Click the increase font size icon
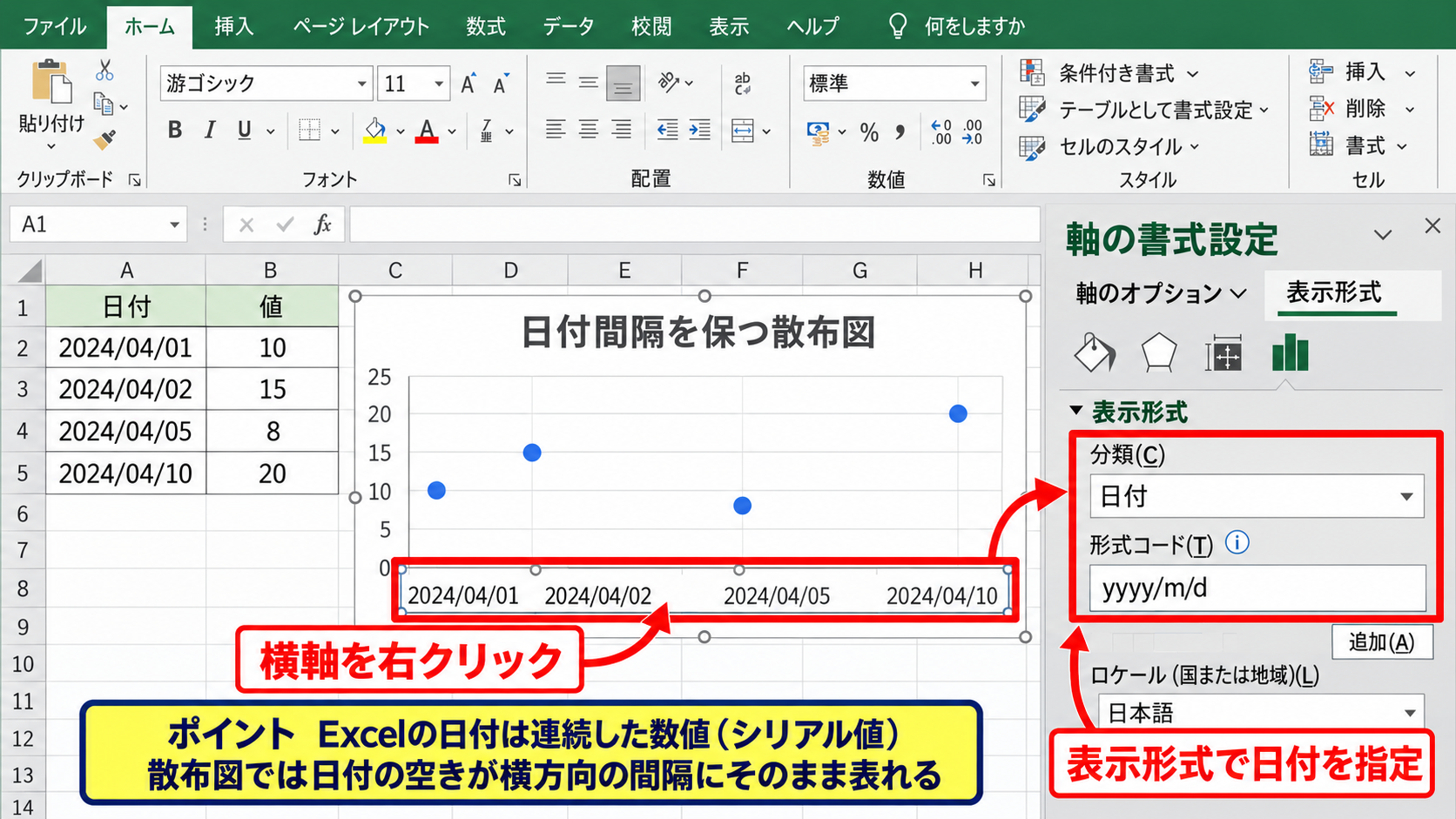The image size is (1456, 819). click(x=468, y=84)
